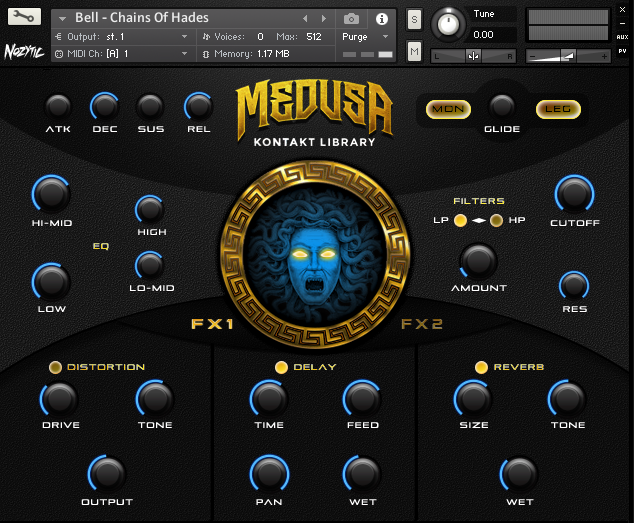This screenshot has height=523, width=634.
Task: Click the Max voices value 512
Action: (x=314, y=37)
